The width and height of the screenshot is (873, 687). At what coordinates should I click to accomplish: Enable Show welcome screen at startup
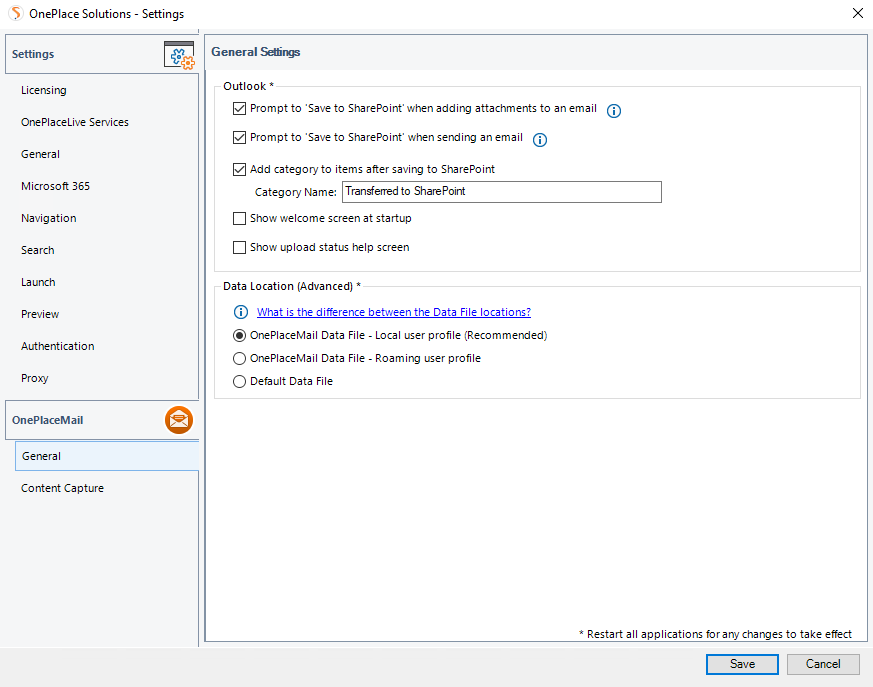tap(239, 218)
